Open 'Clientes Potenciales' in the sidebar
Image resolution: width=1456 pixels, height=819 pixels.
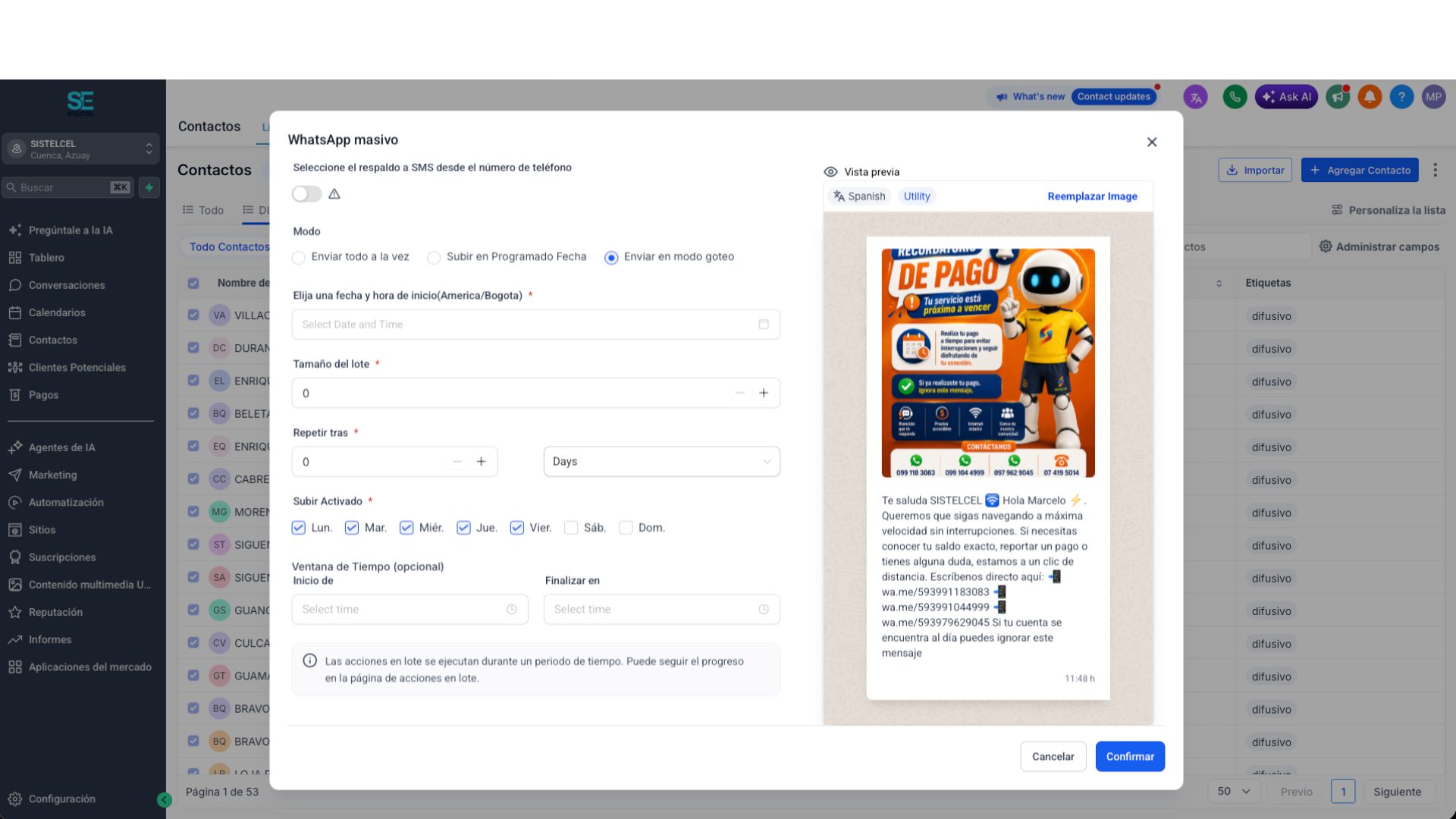(x=77, y=367)
